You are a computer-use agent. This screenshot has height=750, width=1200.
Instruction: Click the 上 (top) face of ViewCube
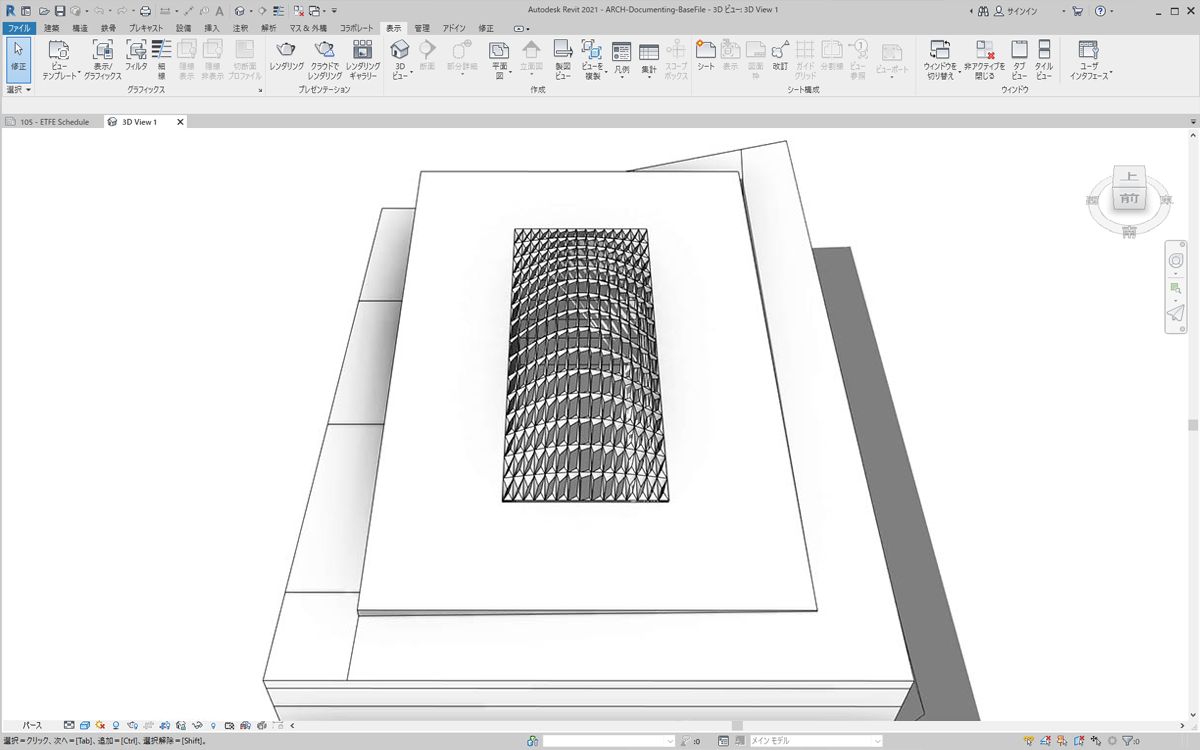tap(1130, 178)
